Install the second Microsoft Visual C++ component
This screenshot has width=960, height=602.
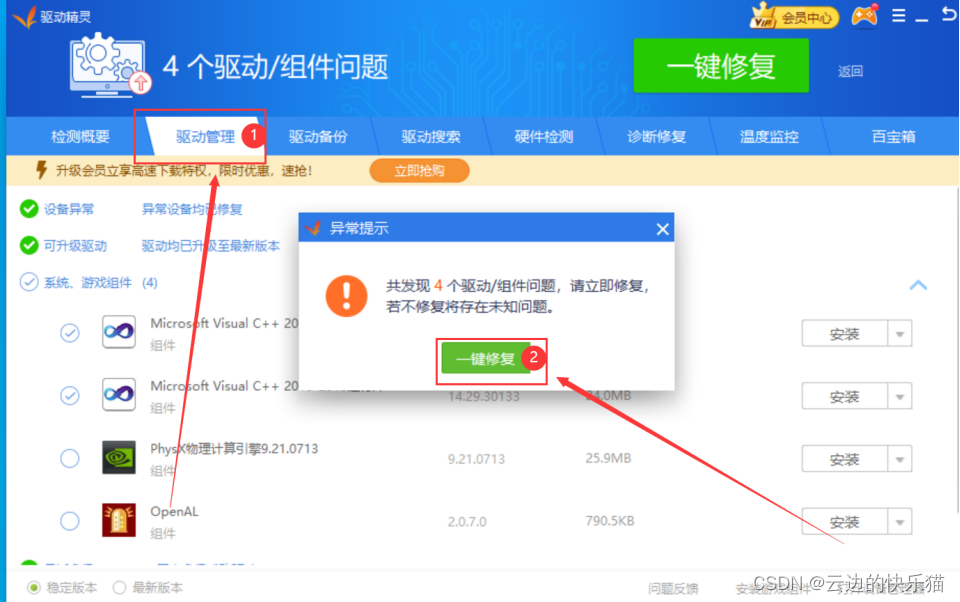coord(844,397)
